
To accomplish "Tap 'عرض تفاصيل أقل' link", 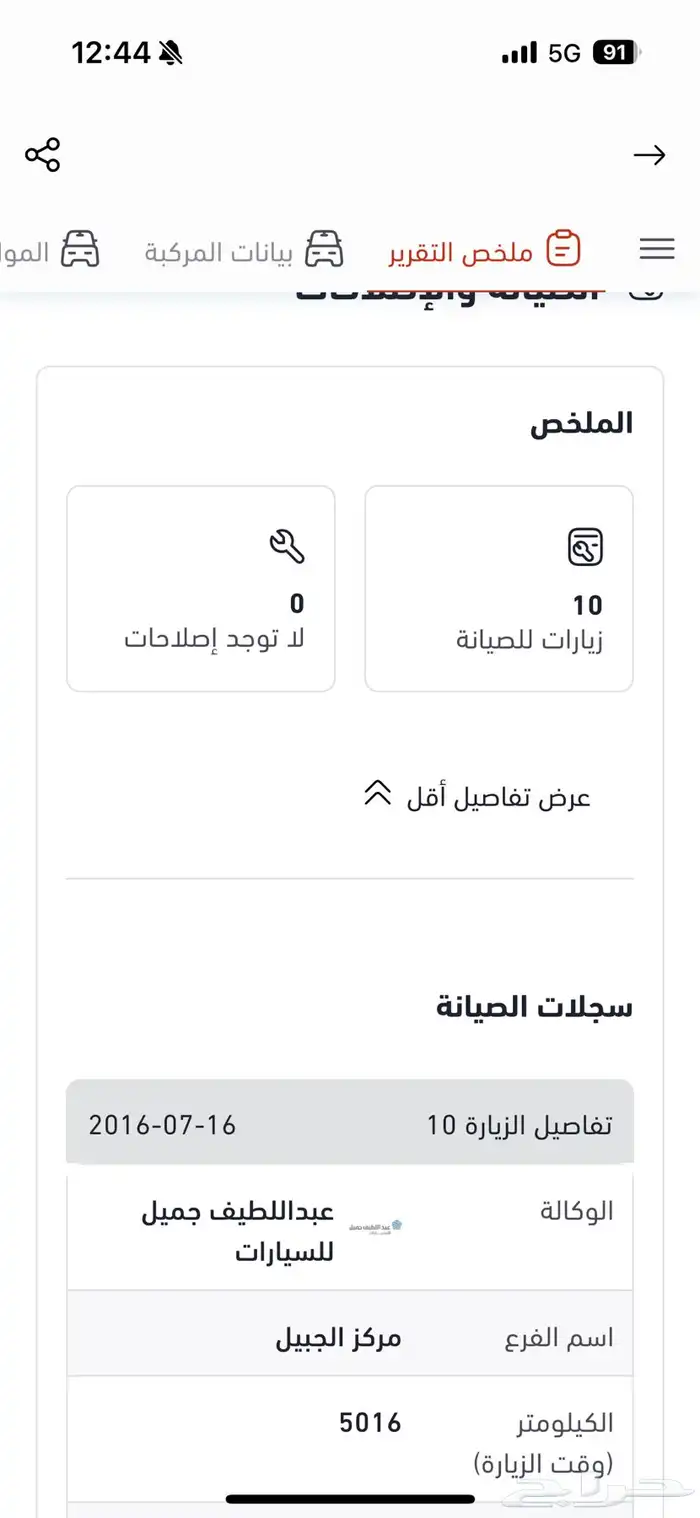I will click(498, 798).
